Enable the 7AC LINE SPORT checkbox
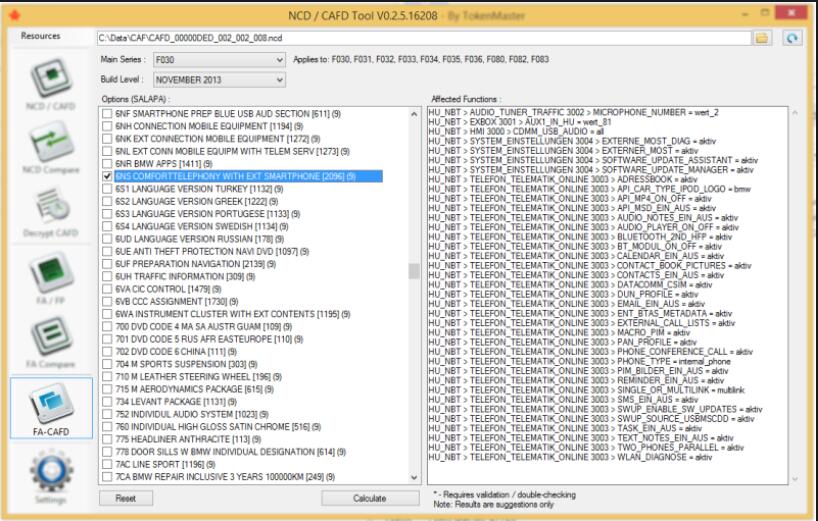Image resolution: width=818 pixels, height=521 pixels. pyautogui.click(x=107, y=464)
